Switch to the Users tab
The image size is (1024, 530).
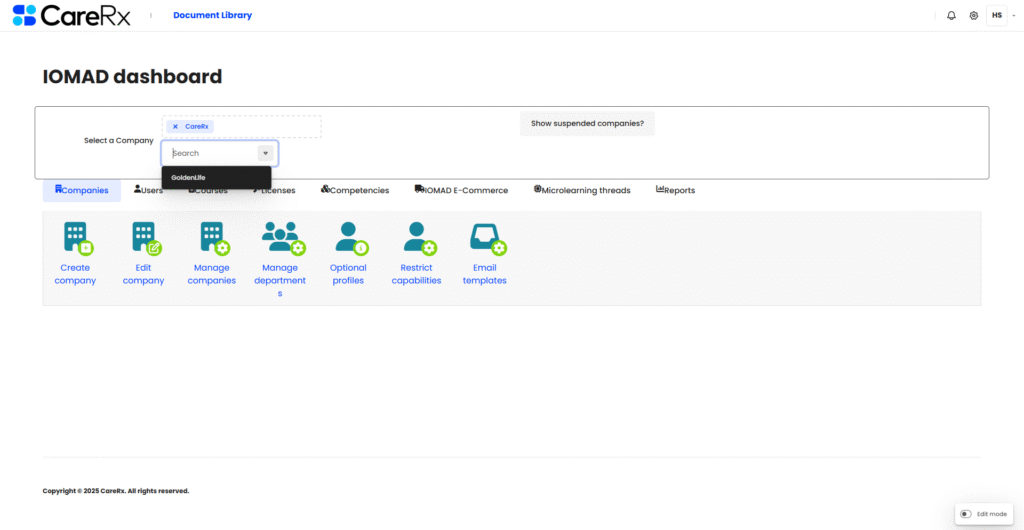[148, 191]
